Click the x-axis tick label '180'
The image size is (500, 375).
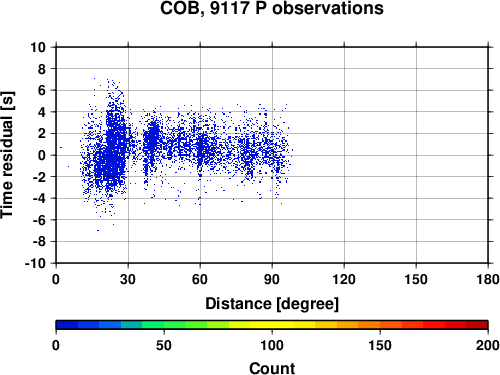[488, 279]
